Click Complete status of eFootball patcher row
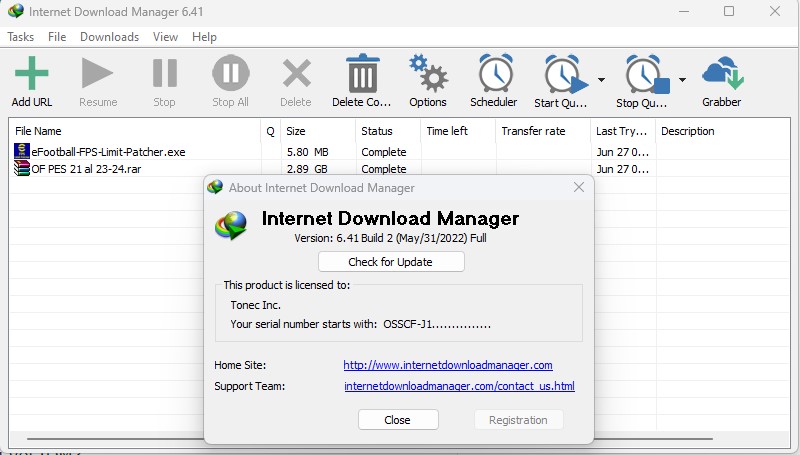Screen dimensions: 800x455 [384, 152]
